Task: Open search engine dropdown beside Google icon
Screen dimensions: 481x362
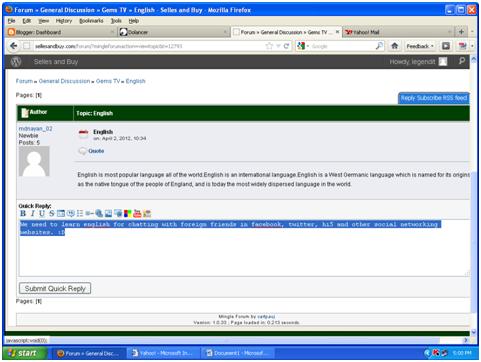Action: pyautogui.click(x=308, y=46)
